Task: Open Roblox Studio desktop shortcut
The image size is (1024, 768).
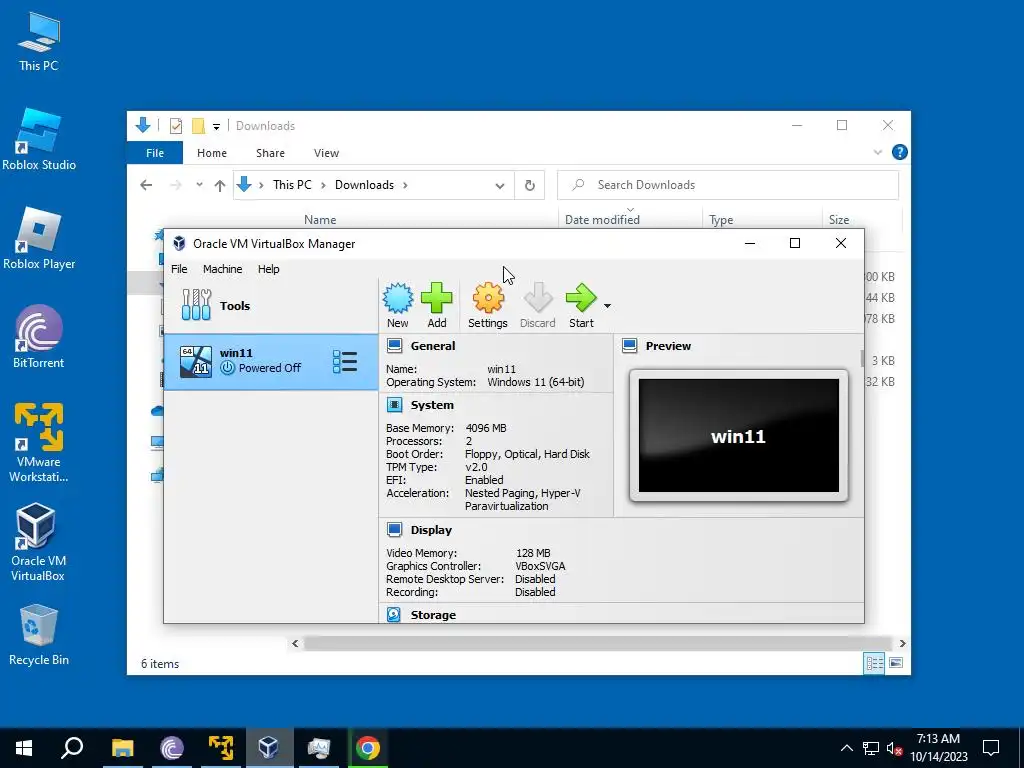Action: (x=39, y=140)
